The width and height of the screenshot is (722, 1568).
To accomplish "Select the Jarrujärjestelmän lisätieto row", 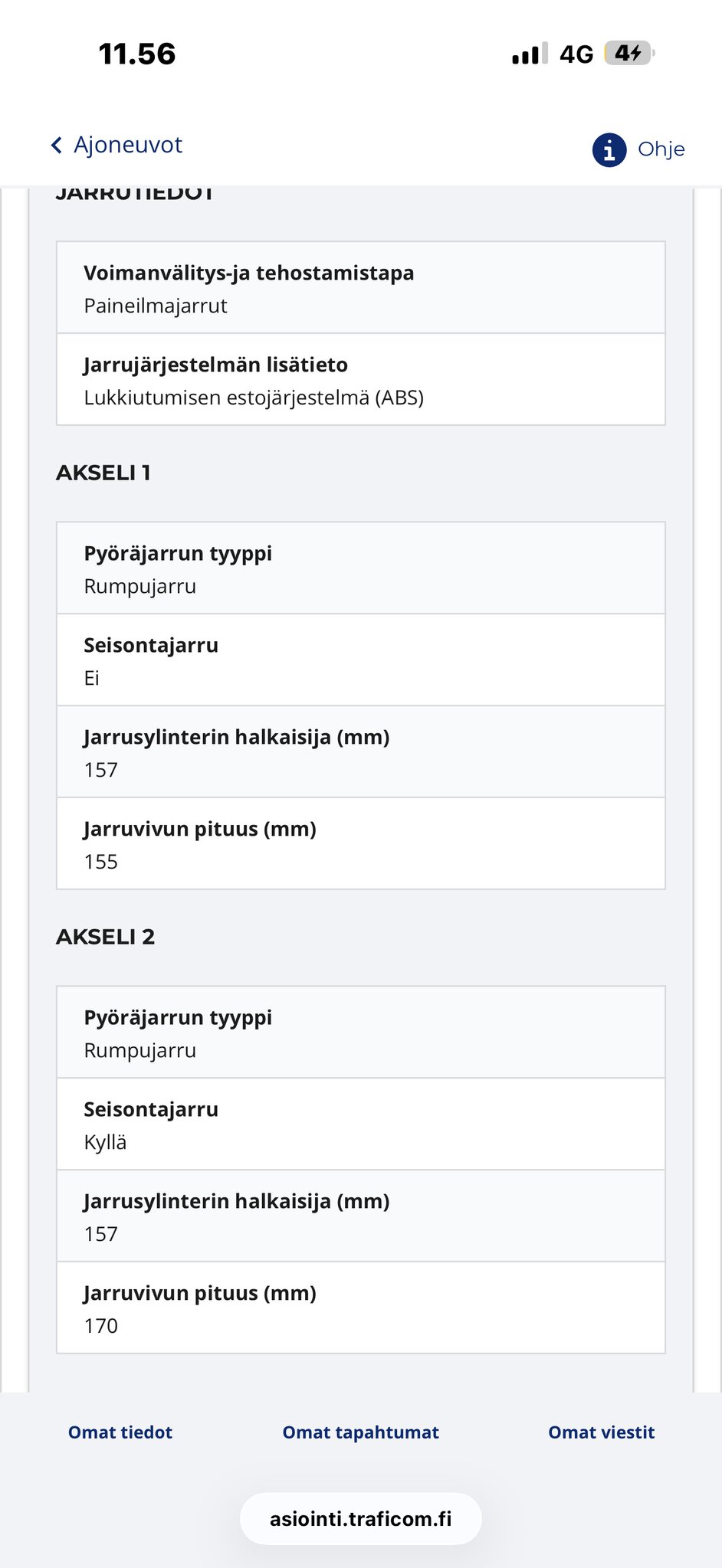I will [360, 380].
